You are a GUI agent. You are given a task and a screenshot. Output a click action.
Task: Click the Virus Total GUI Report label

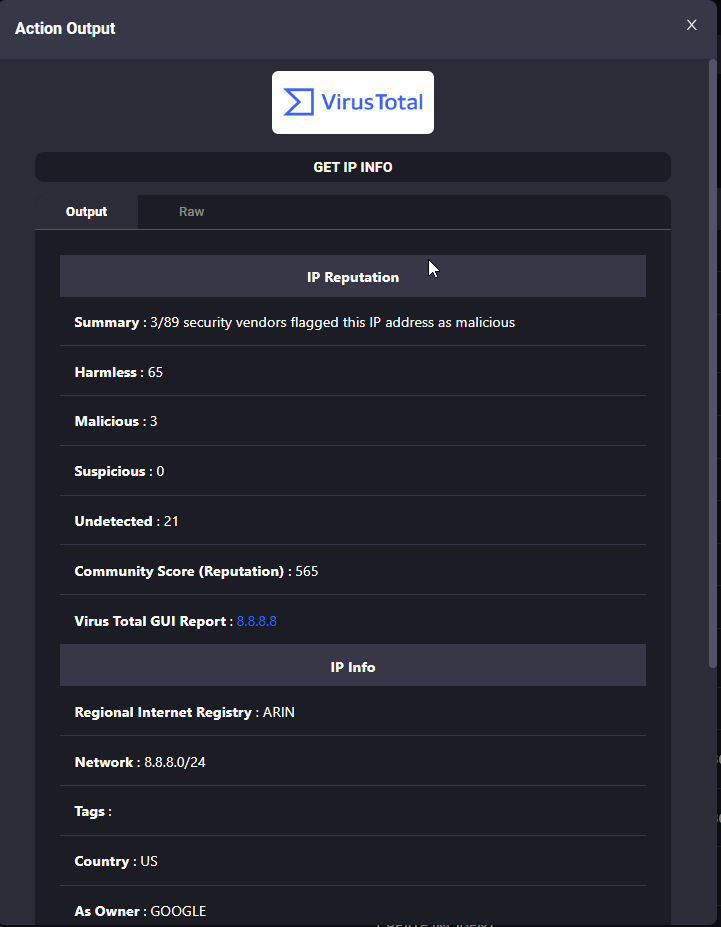(153, 621)
